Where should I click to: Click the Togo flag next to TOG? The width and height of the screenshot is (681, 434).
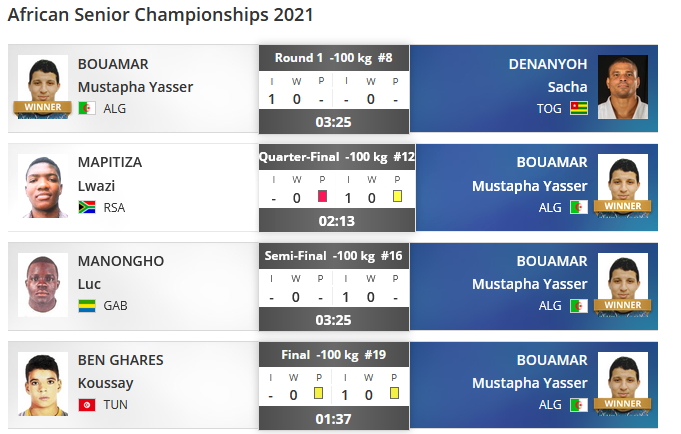(578, 108)
